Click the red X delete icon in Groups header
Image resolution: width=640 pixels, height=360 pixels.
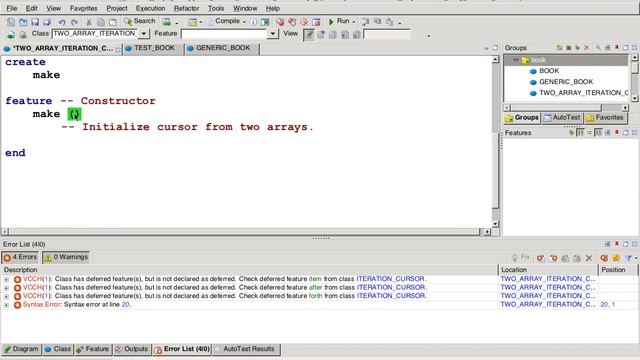coord(587,48)
